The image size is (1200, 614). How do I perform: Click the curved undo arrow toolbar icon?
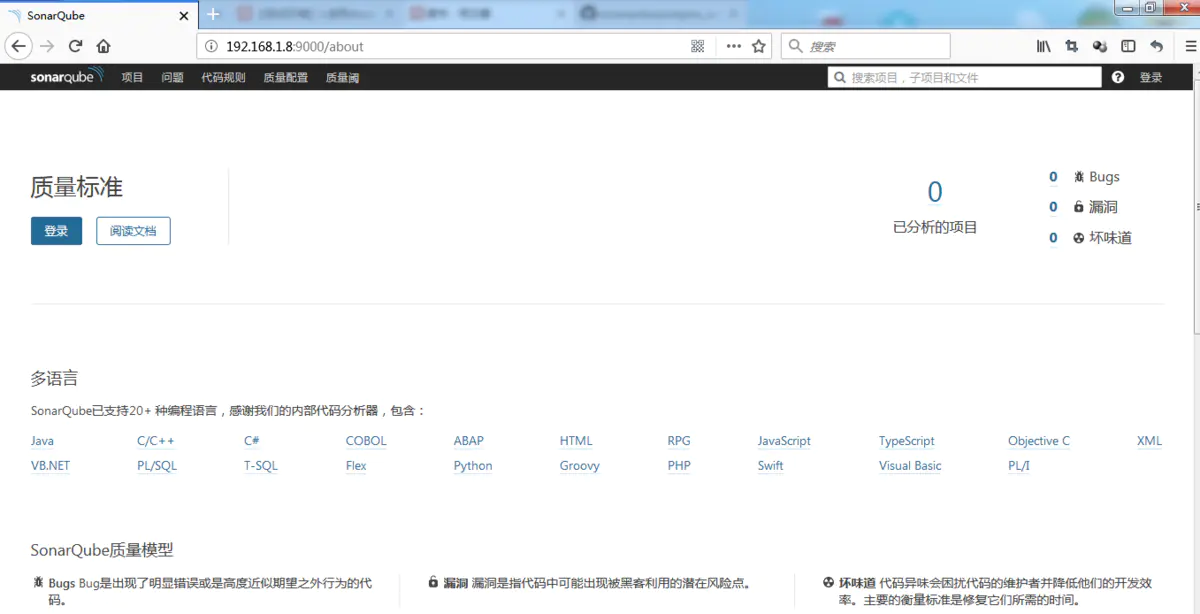1157,46
